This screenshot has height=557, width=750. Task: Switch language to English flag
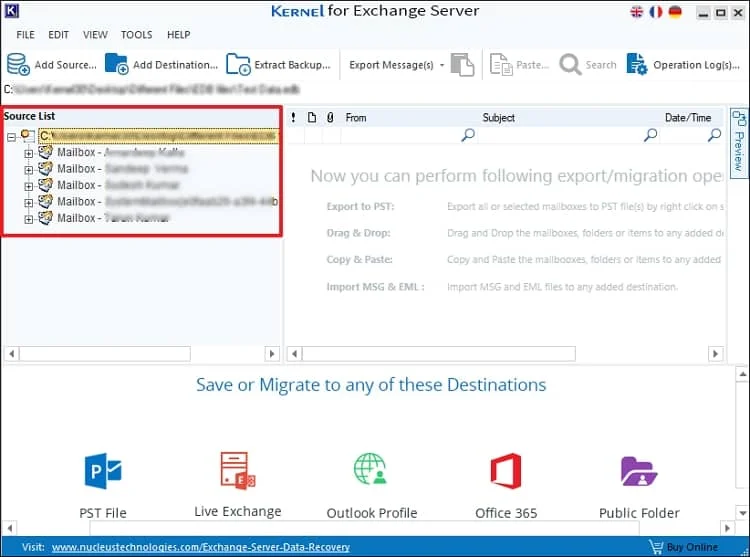click(x=637, y=12)
